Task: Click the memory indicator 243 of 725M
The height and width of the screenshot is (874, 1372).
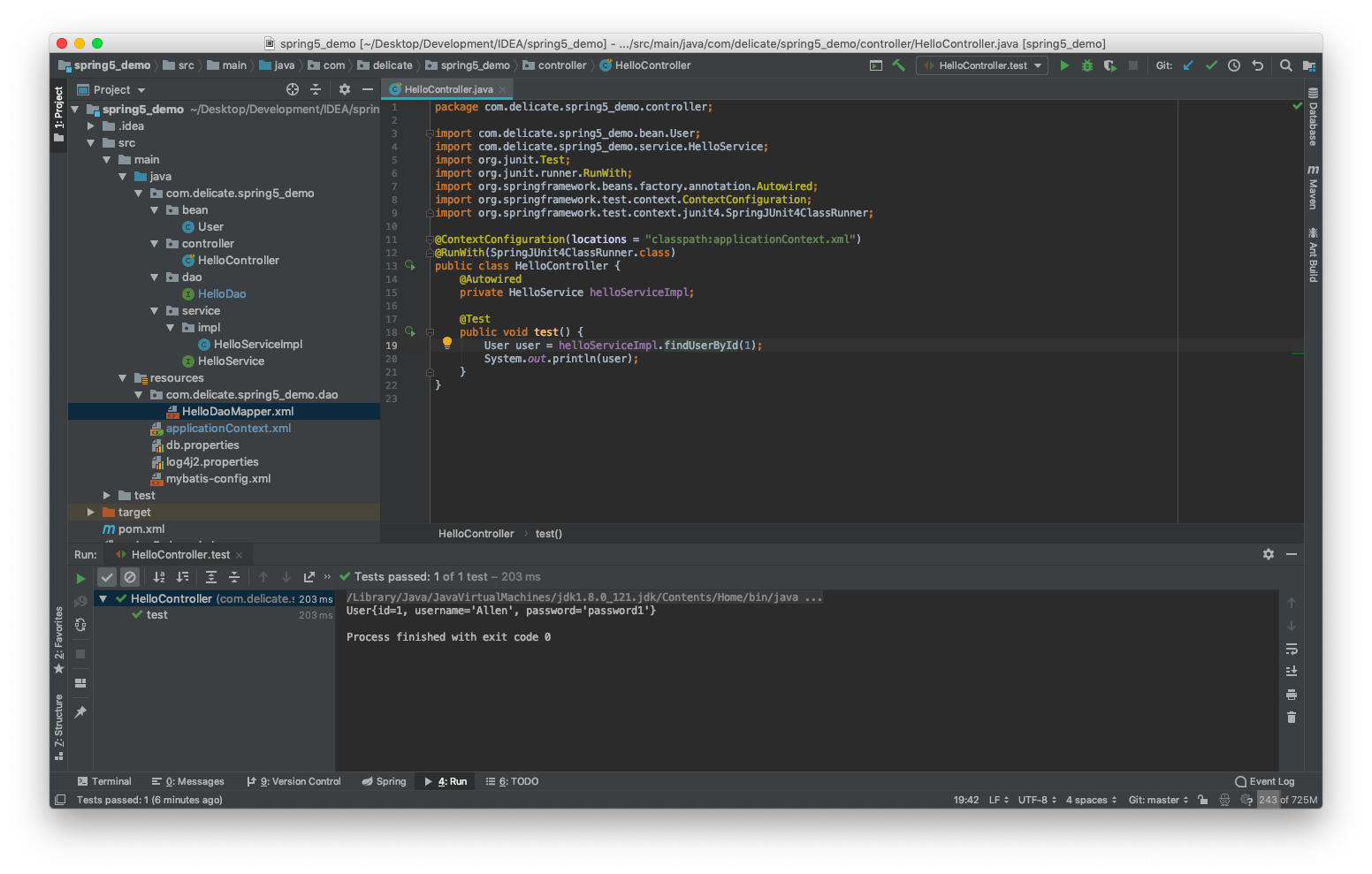Action: (x=1288, y=800)
